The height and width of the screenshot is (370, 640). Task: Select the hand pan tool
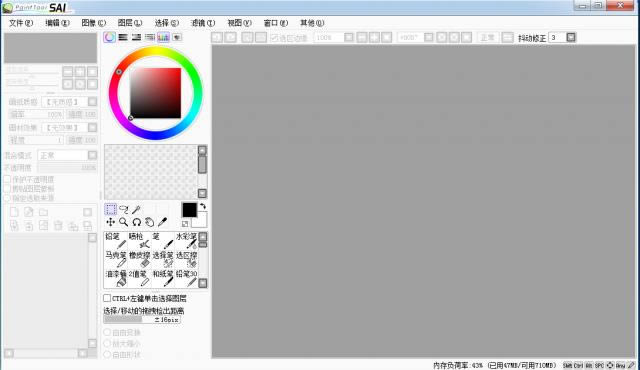(x=149, y=222)
